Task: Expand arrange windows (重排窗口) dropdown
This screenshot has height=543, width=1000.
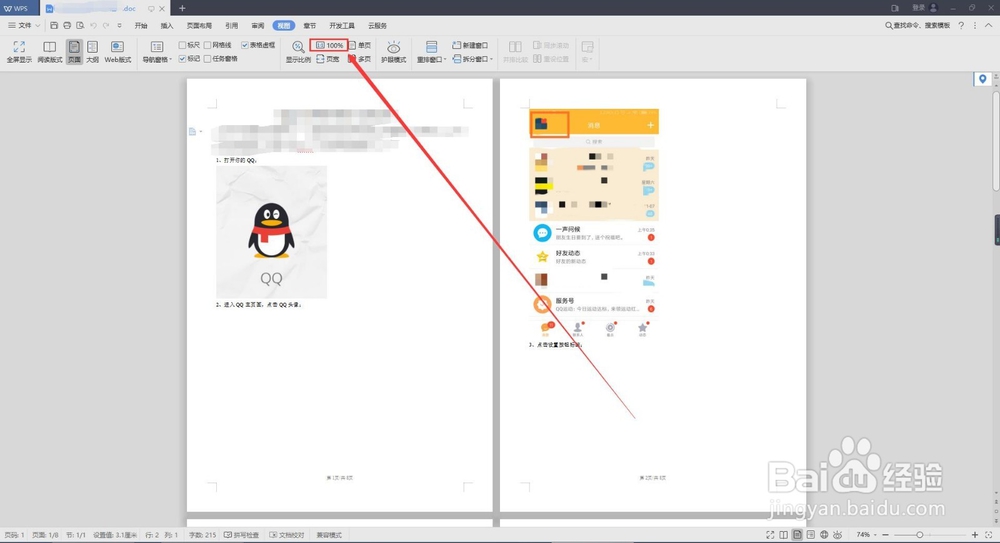Action: coord(445,60)
